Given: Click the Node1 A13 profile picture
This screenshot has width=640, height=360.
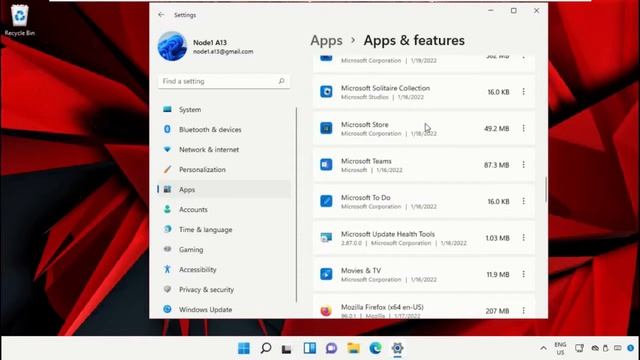Looking at the screenshot, I should tap(172, 46).
